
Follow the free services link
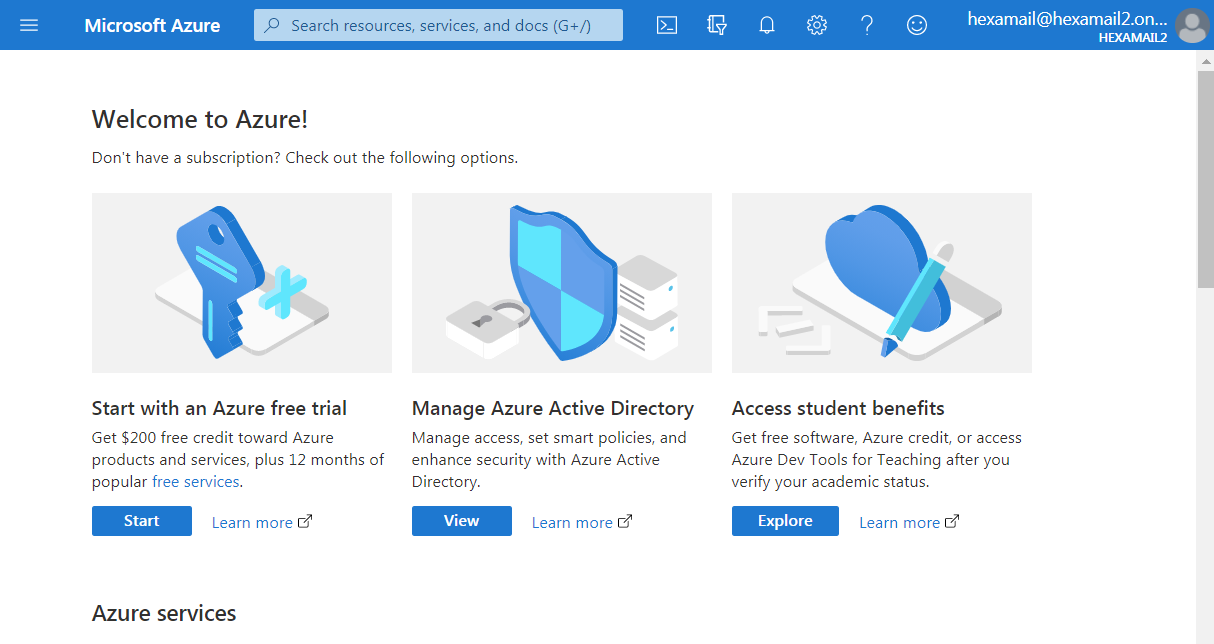coord(195,482)
